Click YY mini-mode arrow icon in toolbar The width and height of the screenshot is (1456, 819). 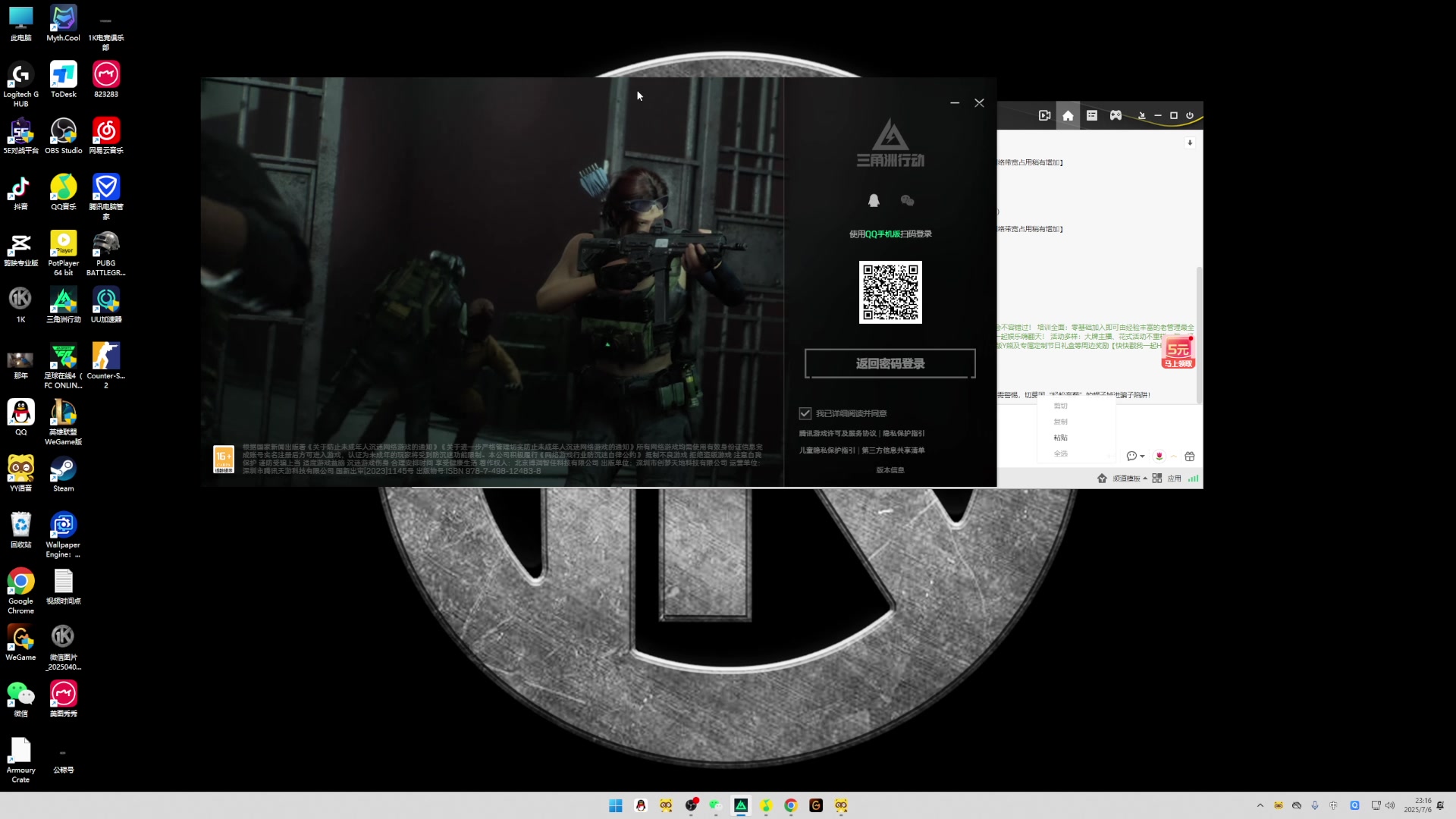tap(1141, 115)
